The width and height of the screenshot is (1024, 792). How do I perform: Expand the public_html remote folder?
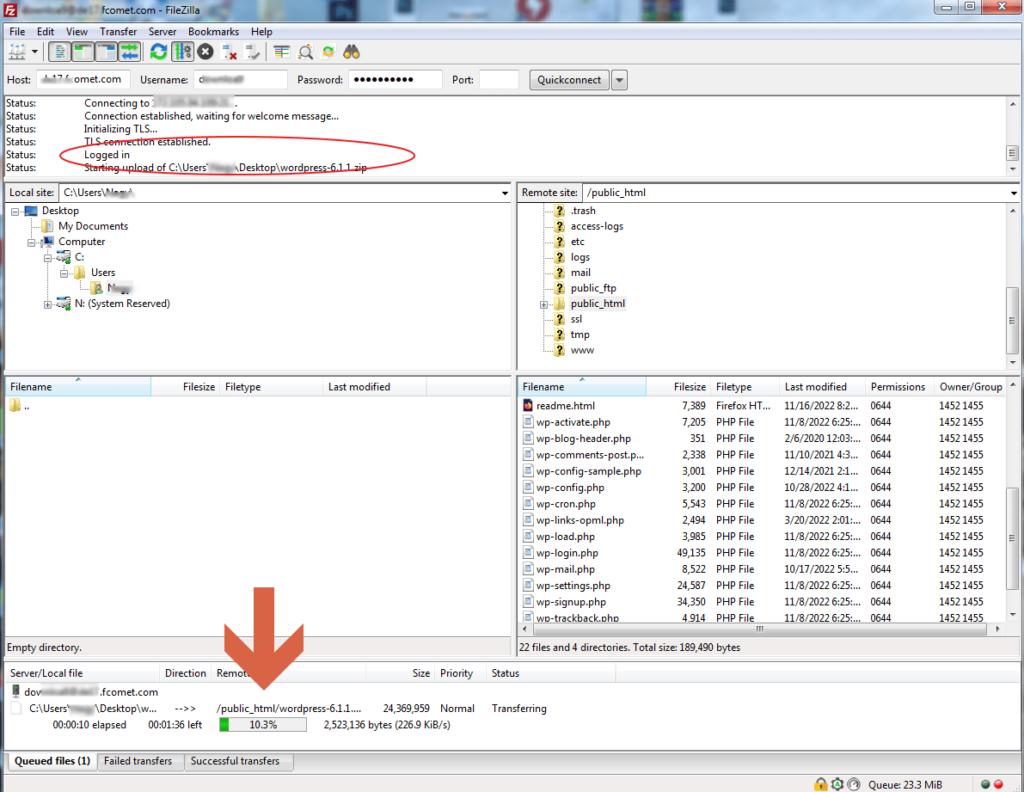[x=543, y=304]
